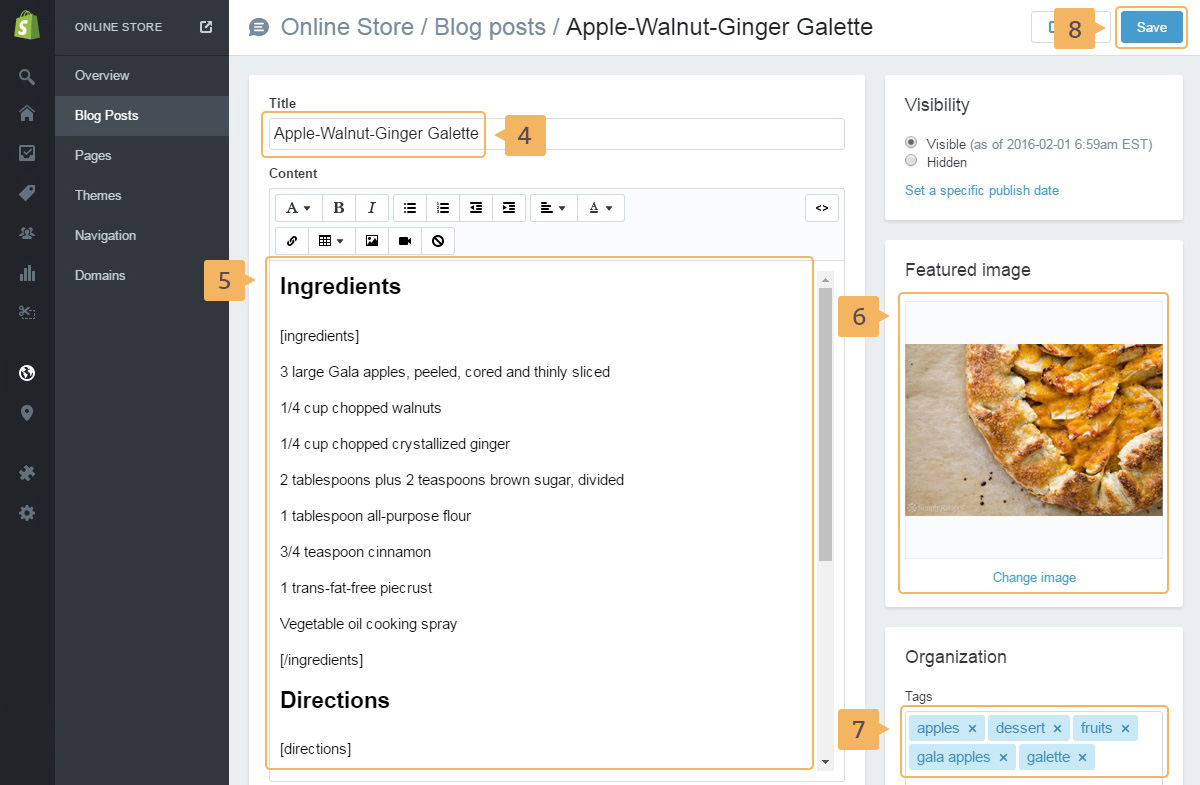Click the bulleted list icon
The width and height of the screenshot is (1200, 785).
(x=410, y=208)
